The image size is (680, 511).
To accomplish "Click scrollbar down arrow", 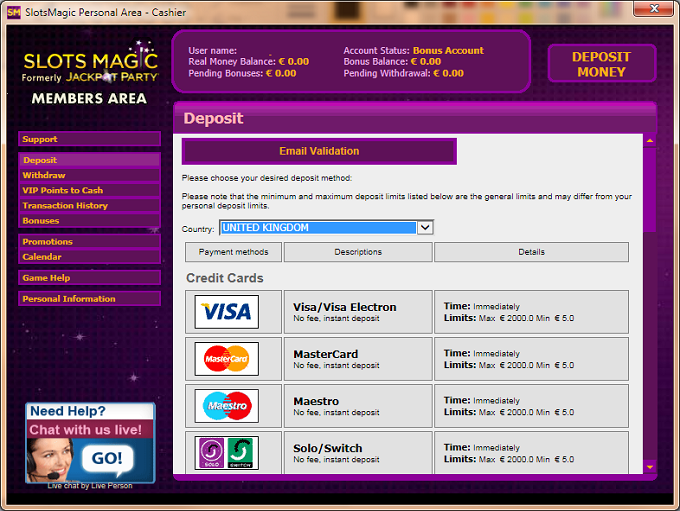I will coord(650,467).
